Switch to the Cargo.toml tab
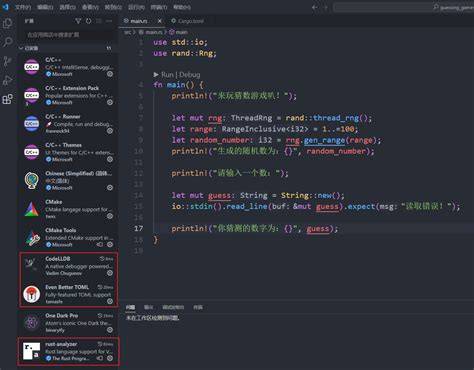The image size is (474, 370). pyautogui.click(x=187, y=21)
